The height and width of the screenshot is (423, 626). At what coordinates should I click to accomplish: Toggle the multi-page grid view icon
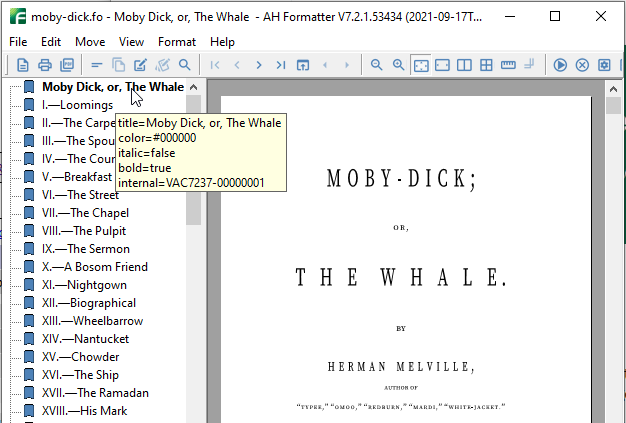coord(486,65)
